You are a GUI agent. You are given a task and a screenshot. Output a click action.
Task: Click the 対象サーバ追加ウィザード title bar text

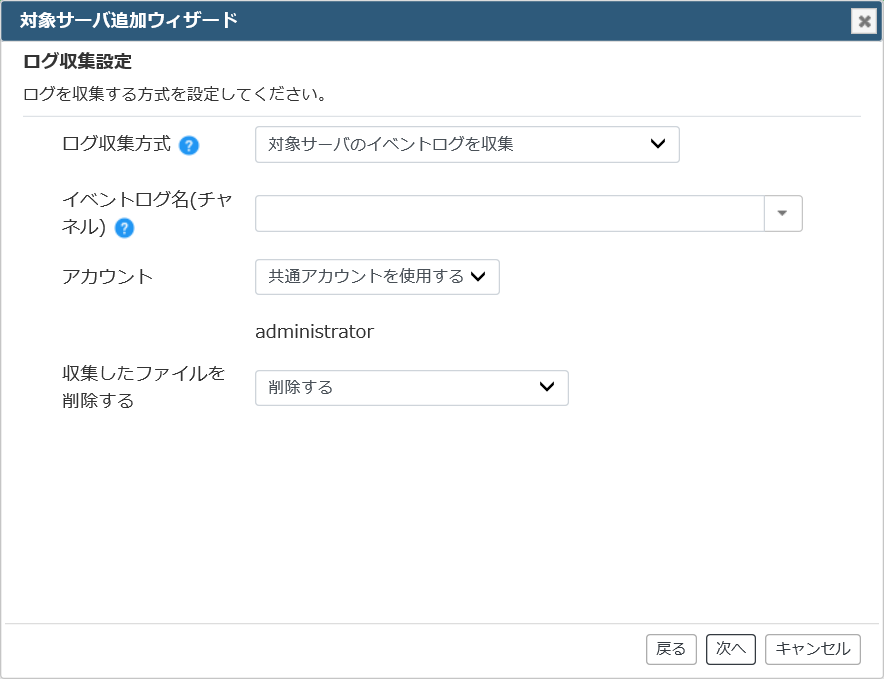129,20
